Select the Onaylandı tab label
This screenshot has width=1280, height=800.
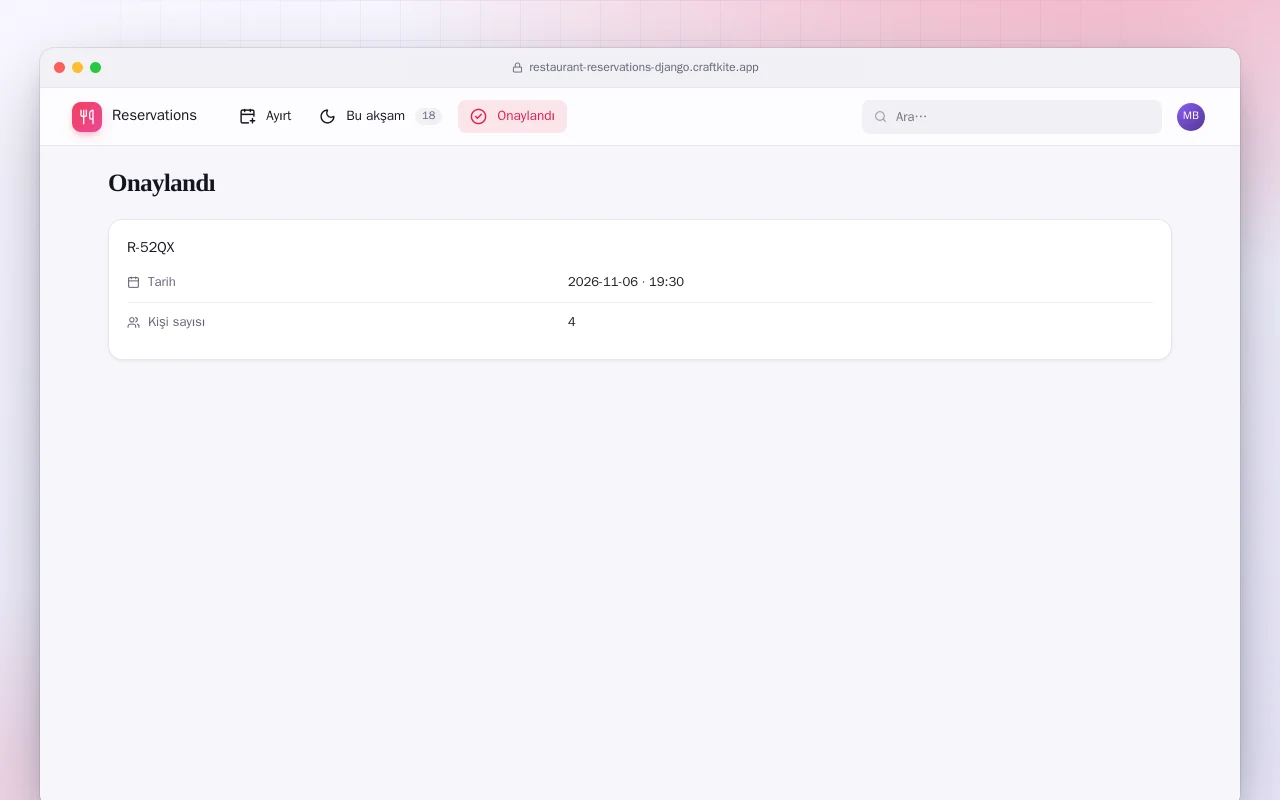[526, 116]
